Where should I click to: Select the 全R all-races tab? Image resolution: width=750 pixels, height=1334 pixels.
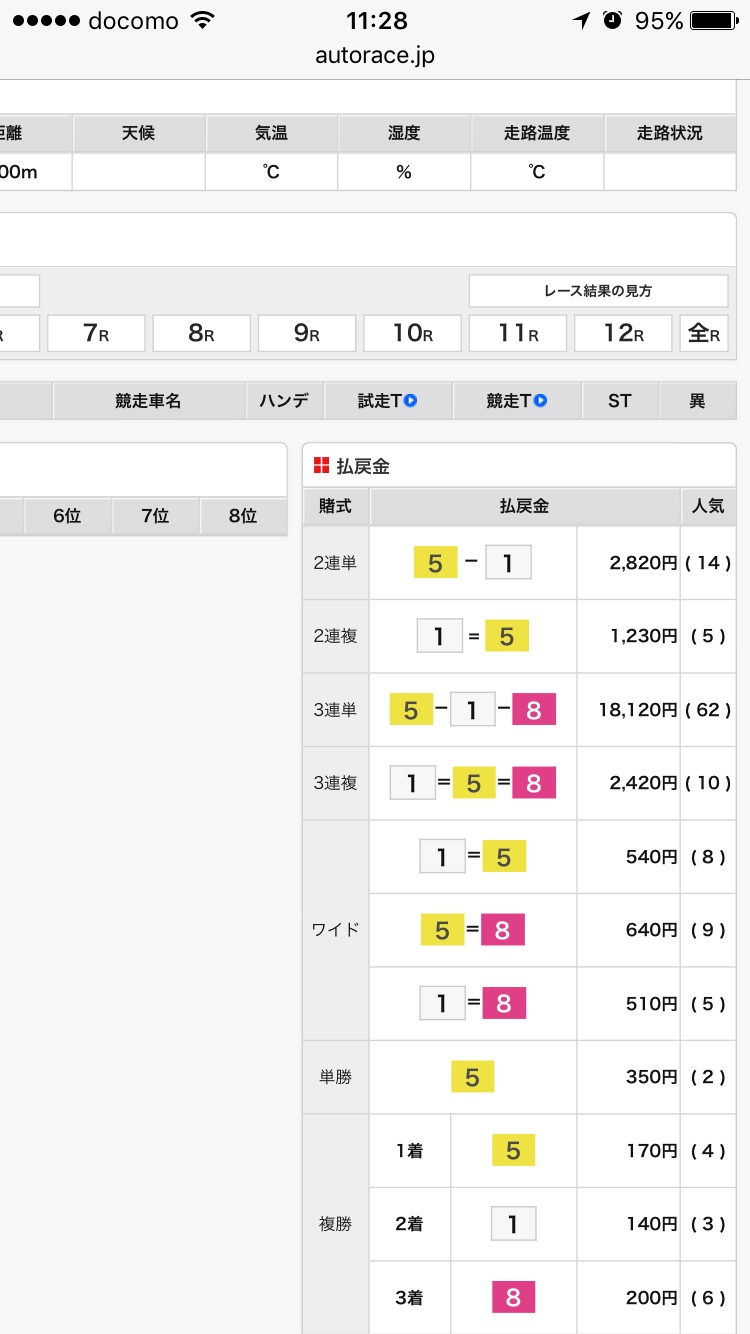point(704,333)
